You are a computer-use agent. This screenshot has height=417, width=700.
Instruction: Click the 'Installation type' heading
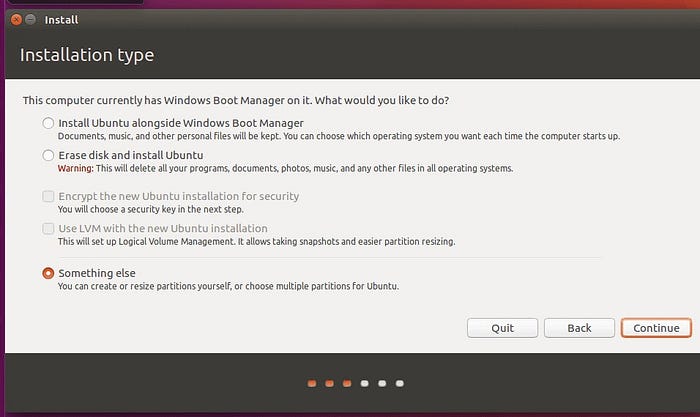pyautogui.click(x=87, y=55)
